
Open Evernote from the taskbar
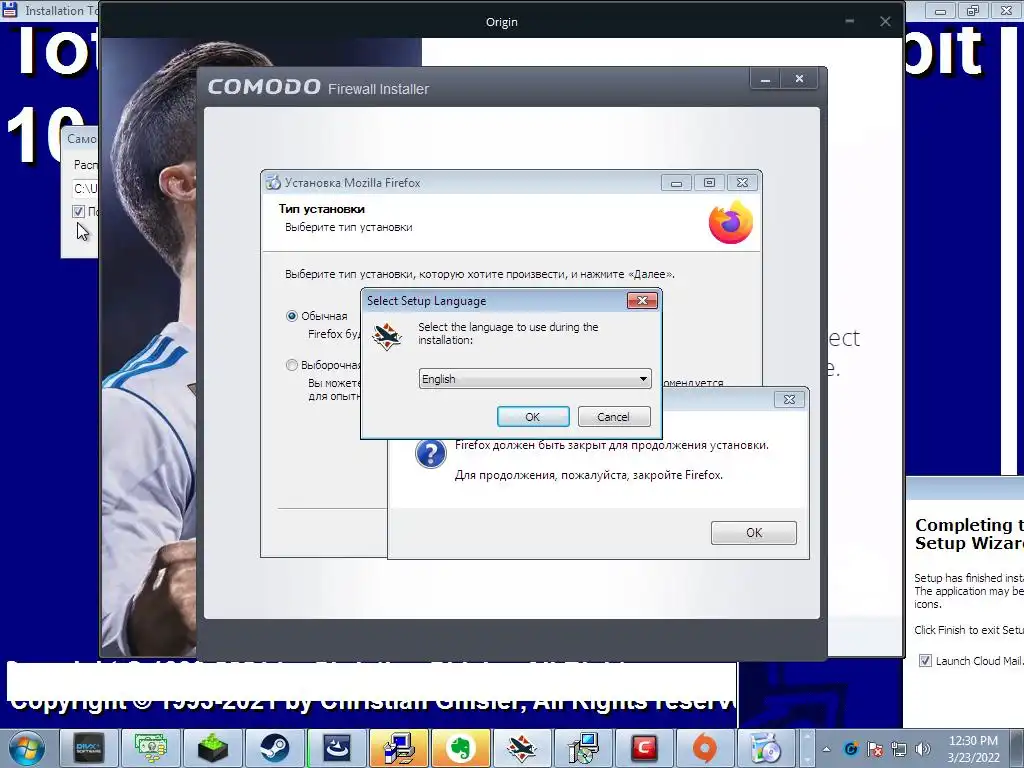[x=460, y=748]
